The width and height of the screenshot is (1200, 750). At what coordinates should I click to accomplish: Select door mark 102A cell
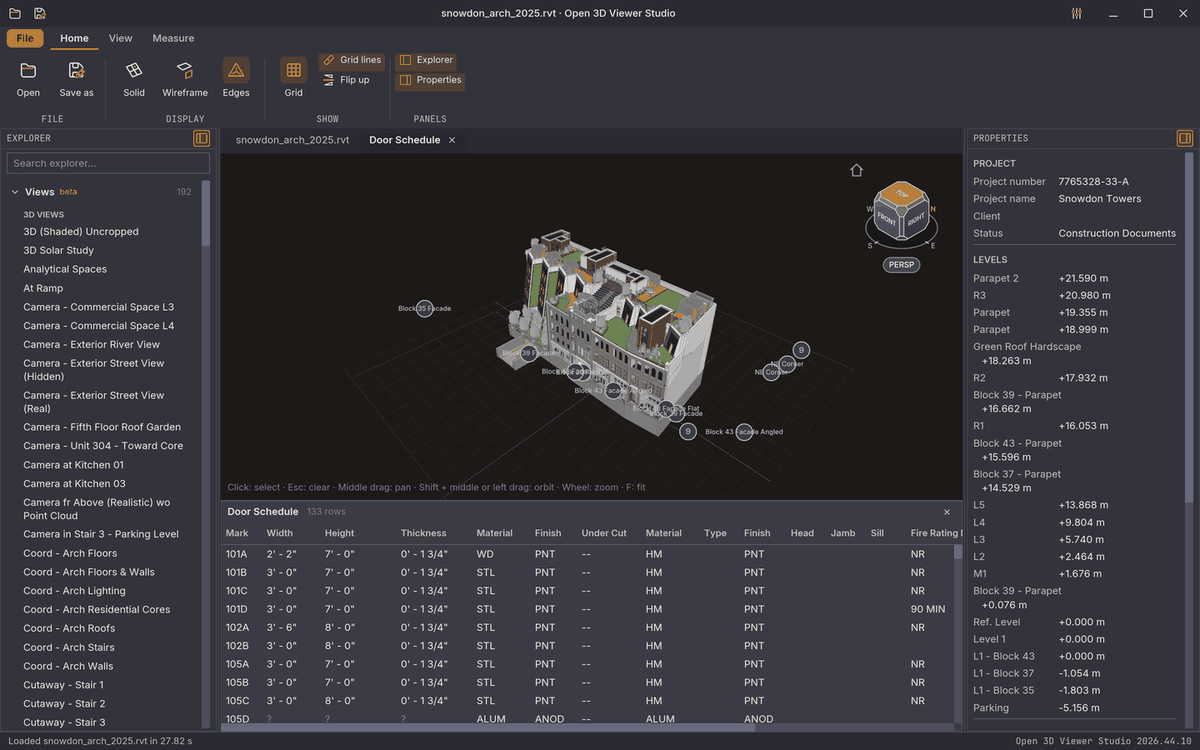coord(237,627)
